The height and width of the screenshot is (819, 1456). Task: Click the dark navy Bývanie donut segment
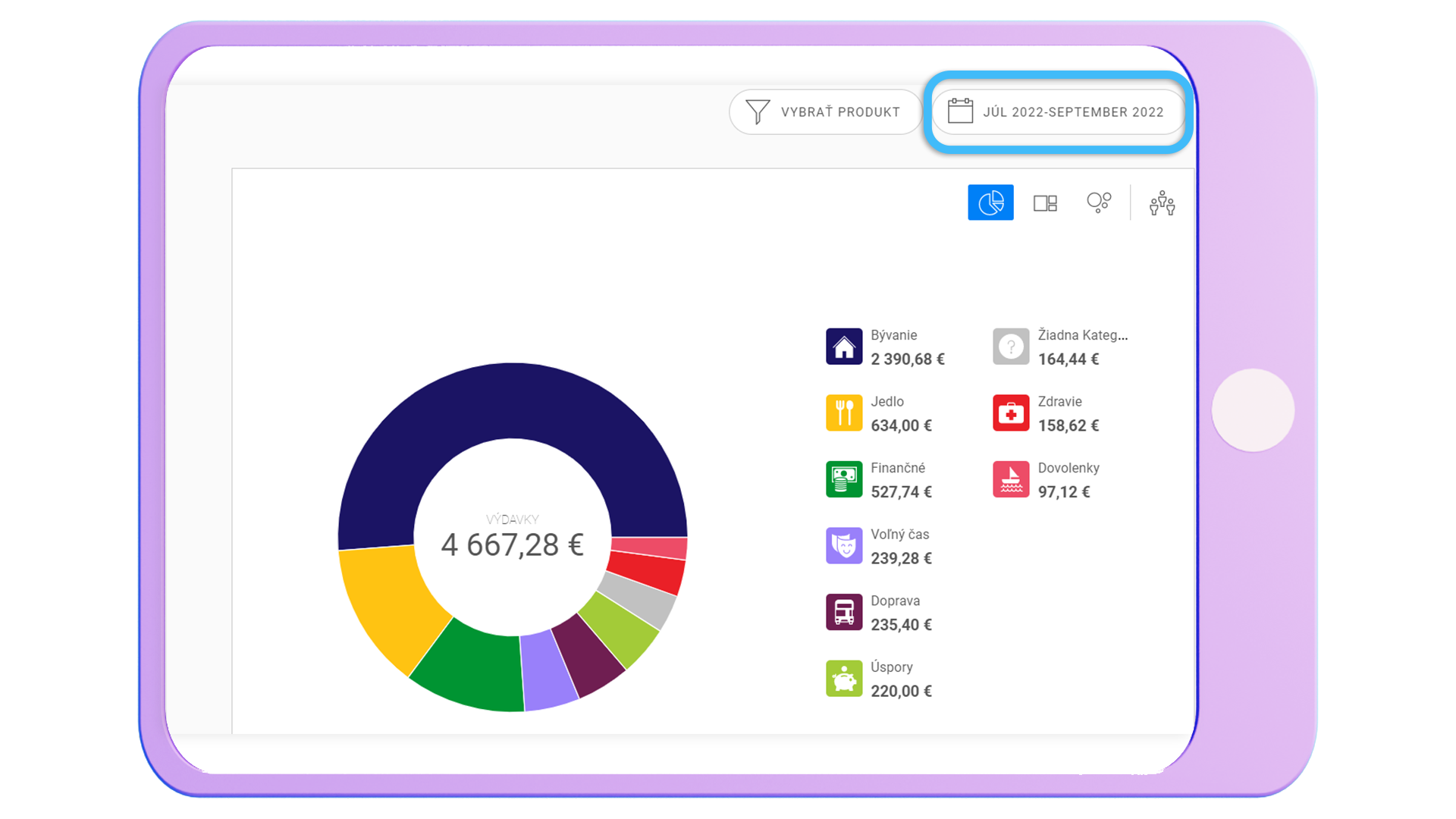point(513,400)
